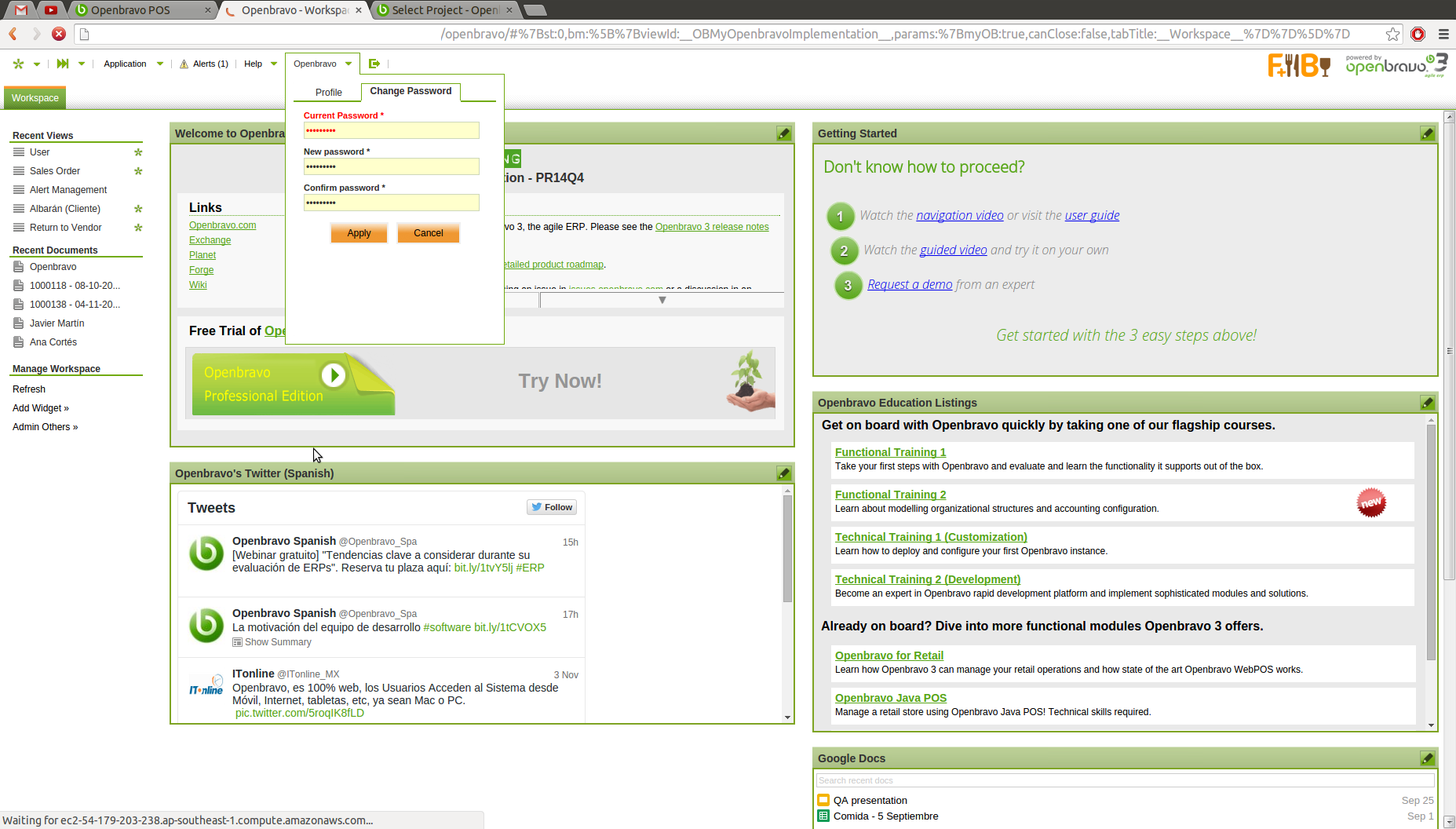
Task: Click star icon beside Return to Vendor
Action: click(138, 228)
